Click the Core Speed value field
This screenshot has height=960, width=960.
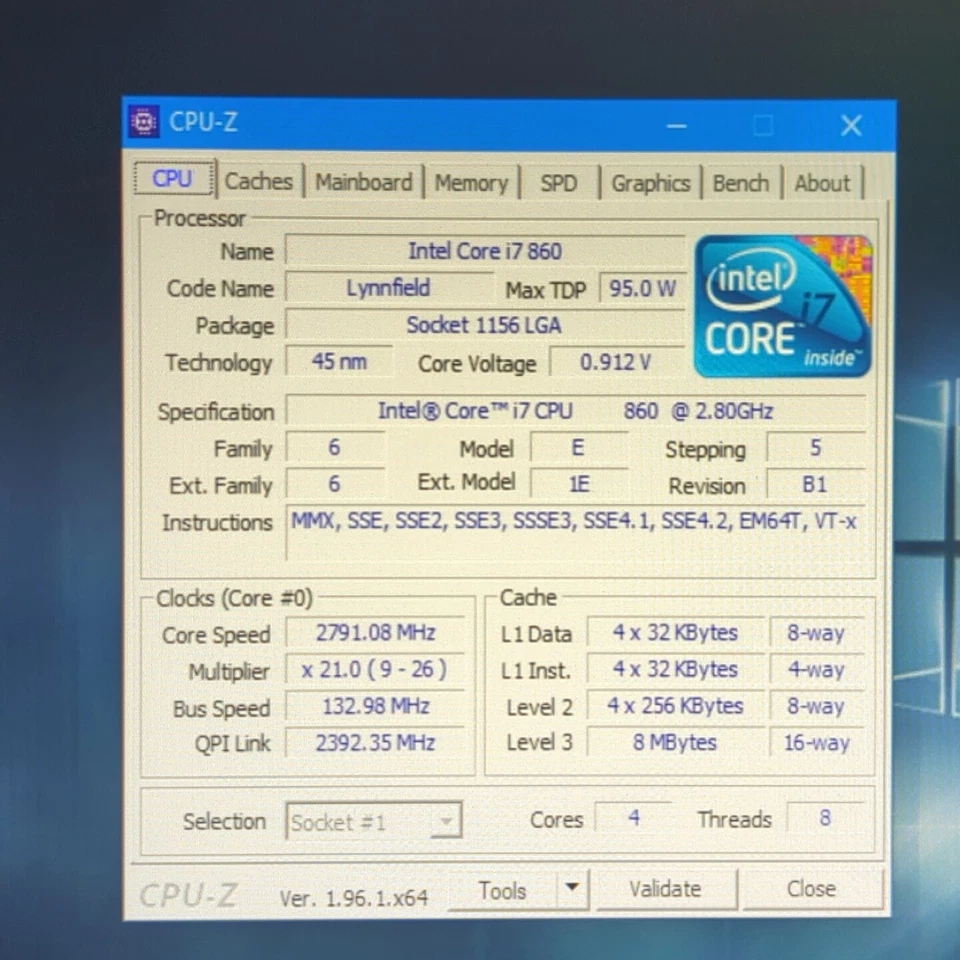375,633
